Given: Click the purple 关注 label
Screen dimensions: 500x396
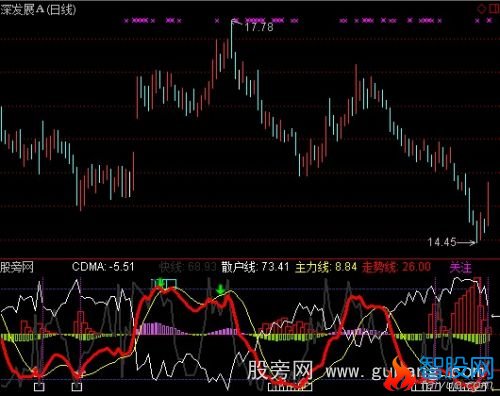Looking at the screenshot, I should pyautogui.click(x=461, y=267).
